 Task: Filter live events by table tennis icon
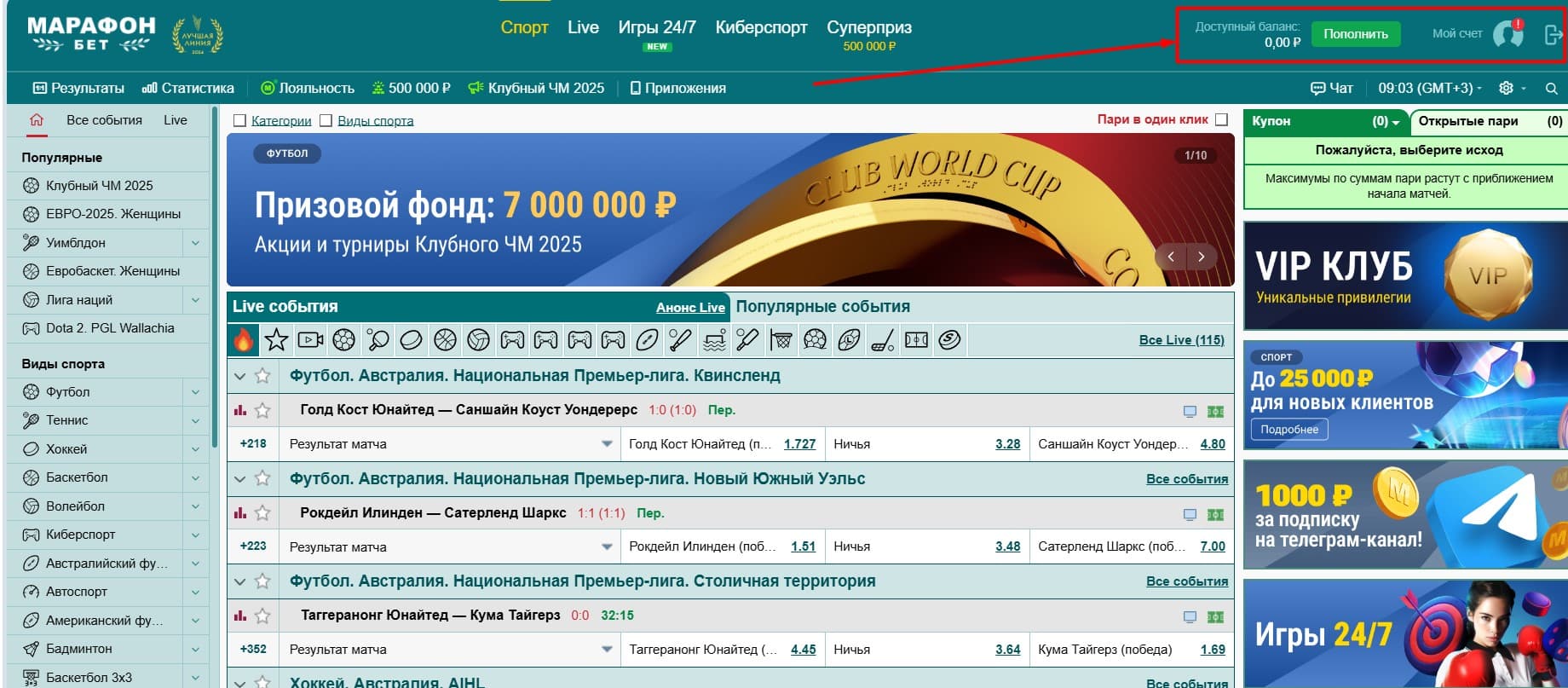378,340
